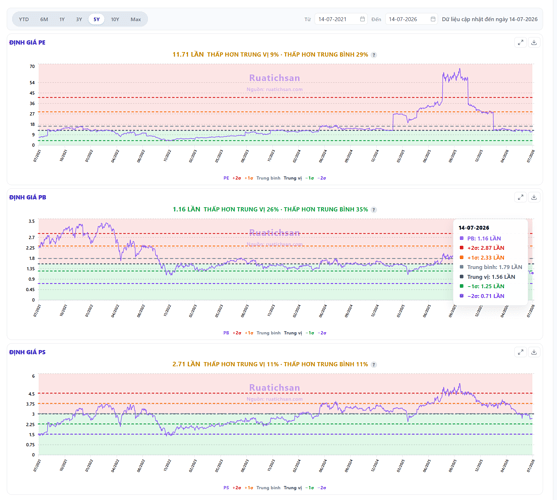Toggle Trung bình series in PB legend
Viewport: 557px width, 500px height.
268,333
